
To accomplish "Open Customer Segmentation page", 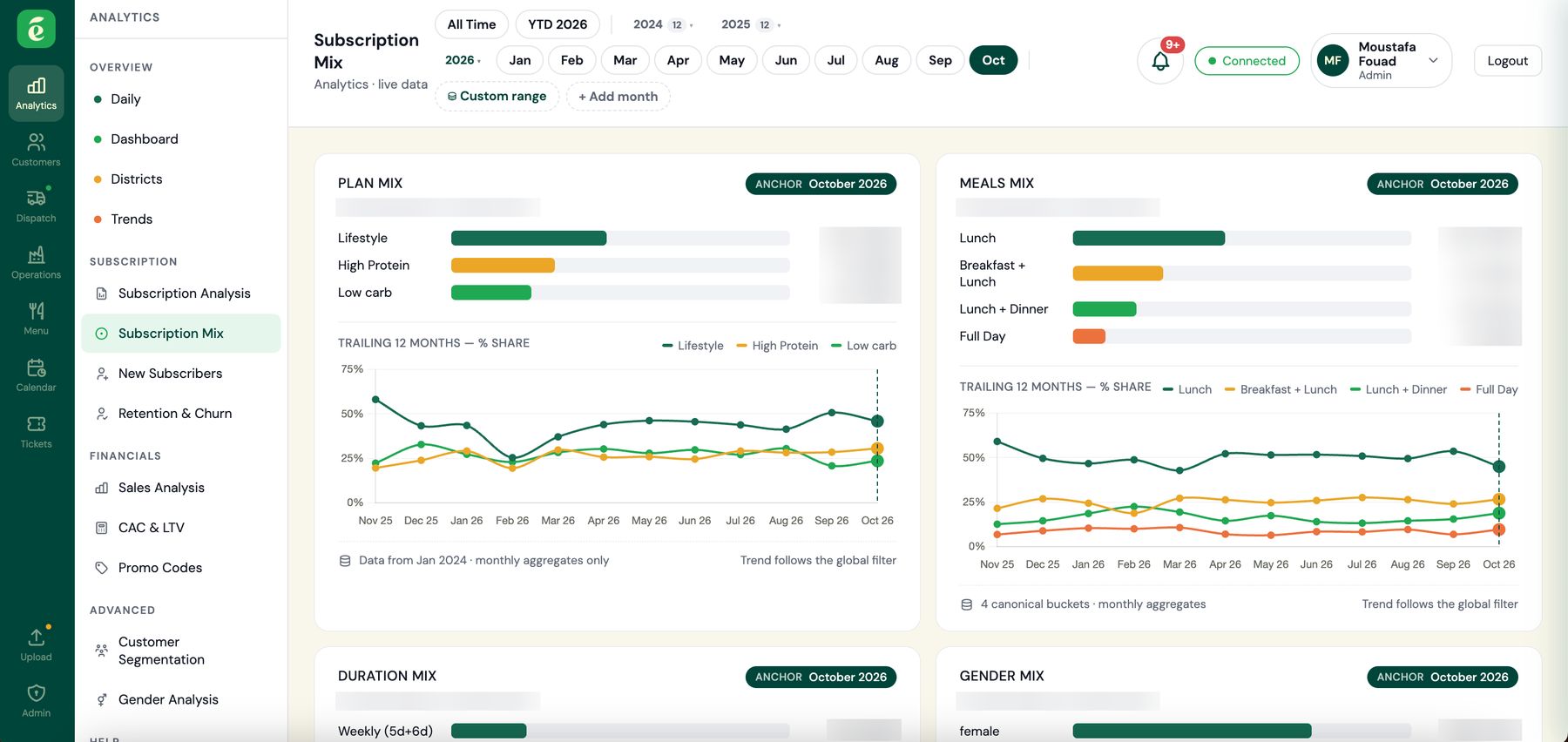I will [181, 651].
